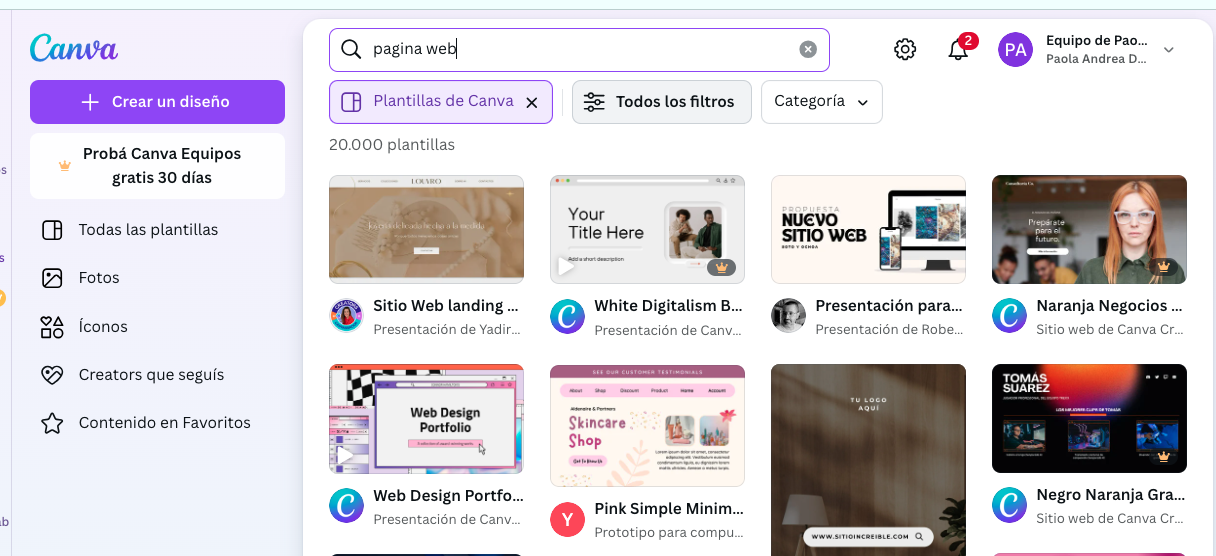
Task: Click the purple PA profile avatar
Action: [x=1015, y=49]
